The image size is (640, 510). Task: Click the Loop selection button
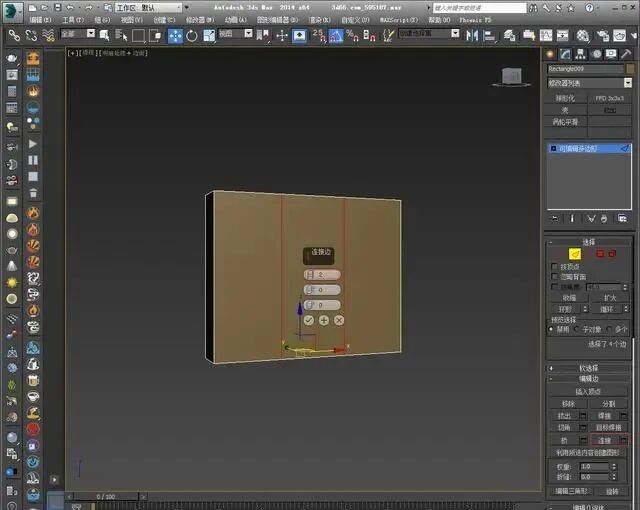click(607, 309)
